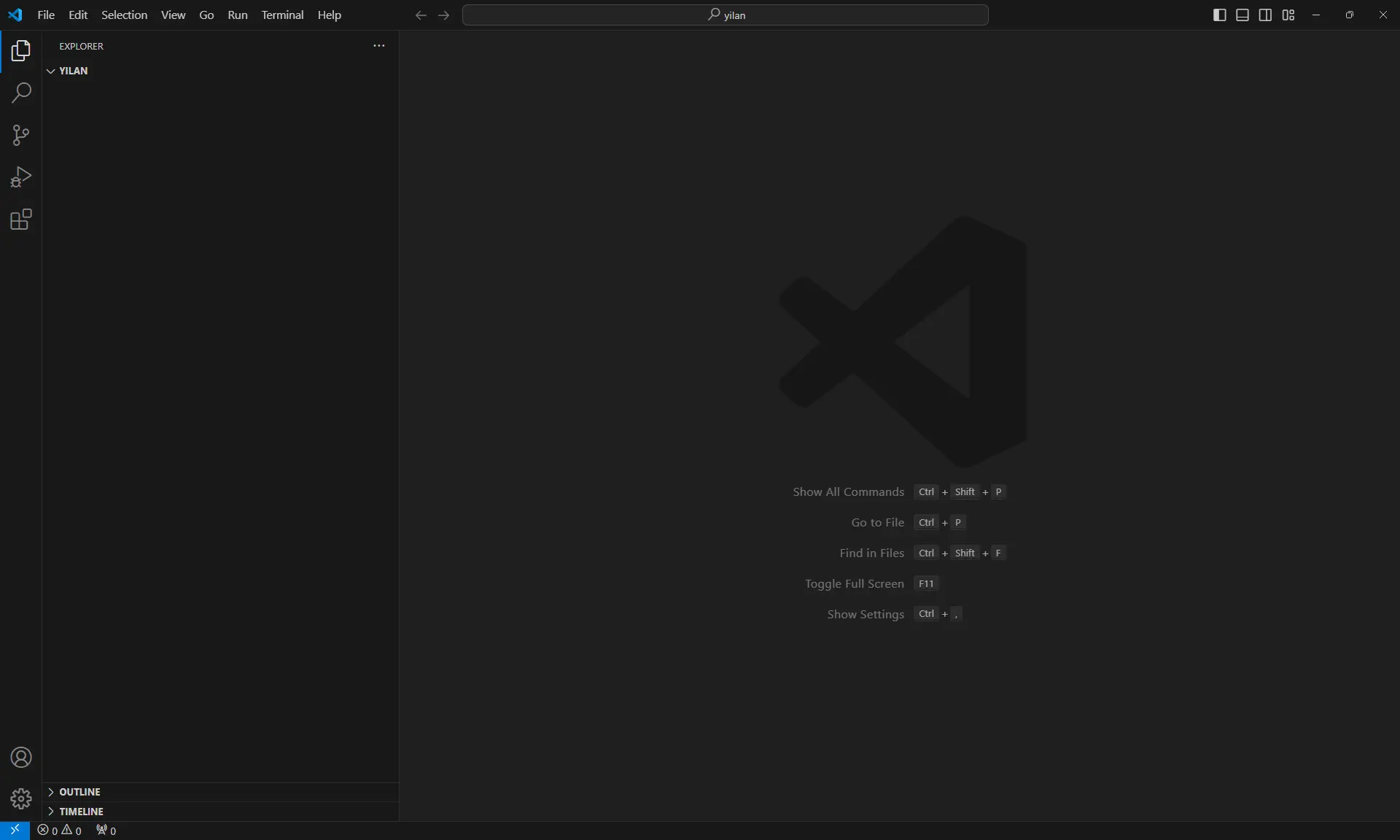
Task: Click the Show All Commands hint text
Action: pyautogui.click(x=849, y=492)
